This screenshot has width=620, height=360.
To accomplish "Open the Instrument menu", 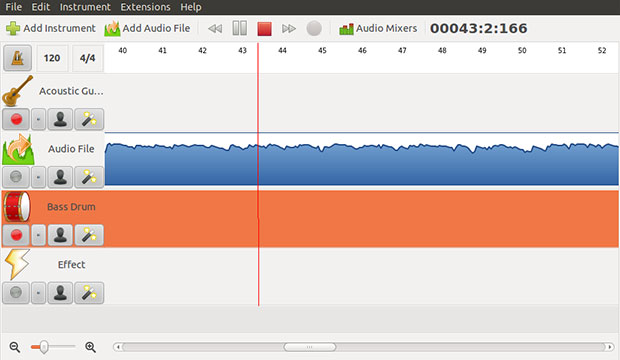I will click(85, 7).
